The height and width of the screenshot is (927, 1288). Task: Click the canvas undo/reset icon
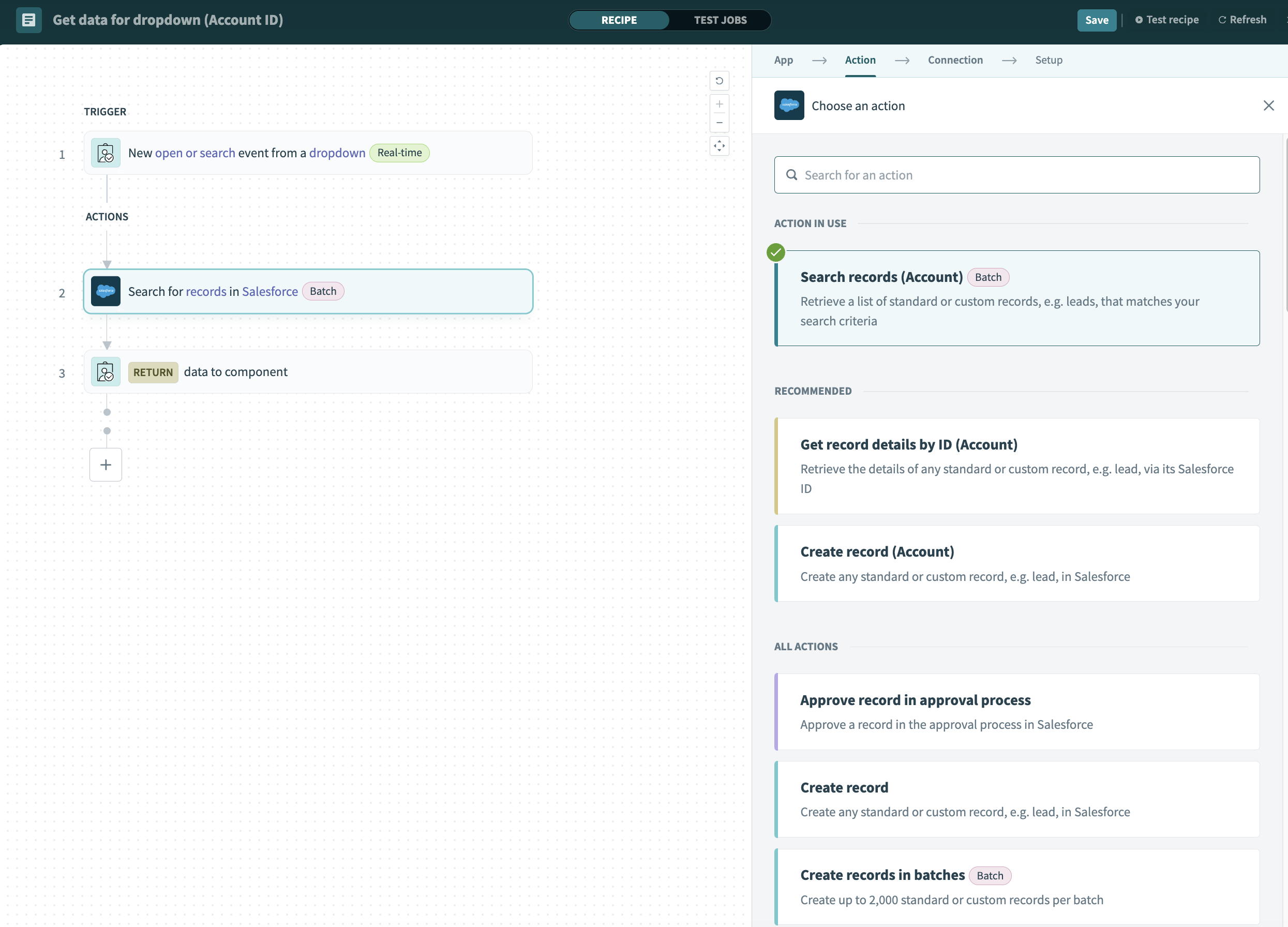tap(719, 81)
